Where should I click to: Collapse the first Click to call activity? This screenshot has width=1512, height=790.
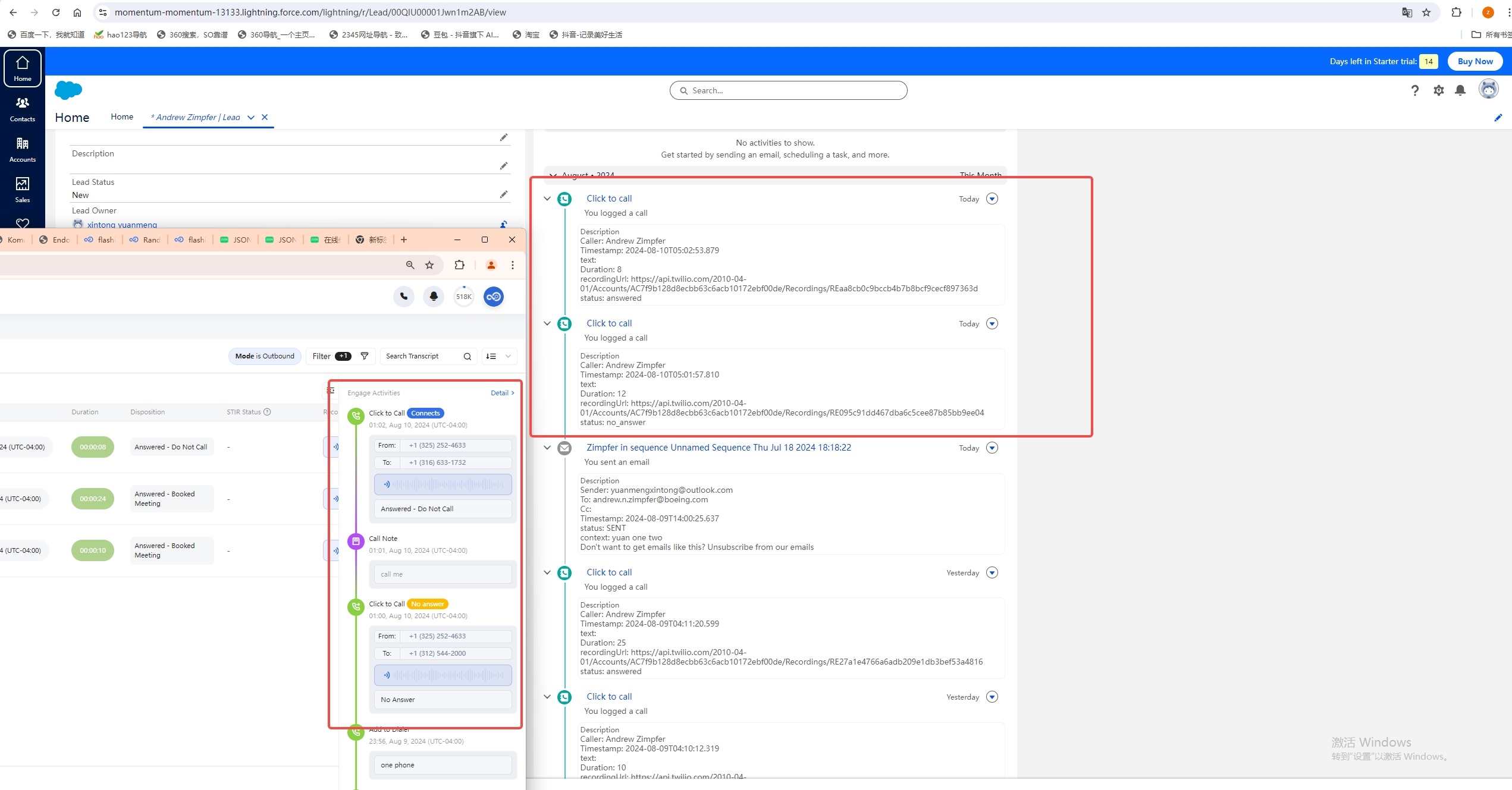click(x=547, y=199)
